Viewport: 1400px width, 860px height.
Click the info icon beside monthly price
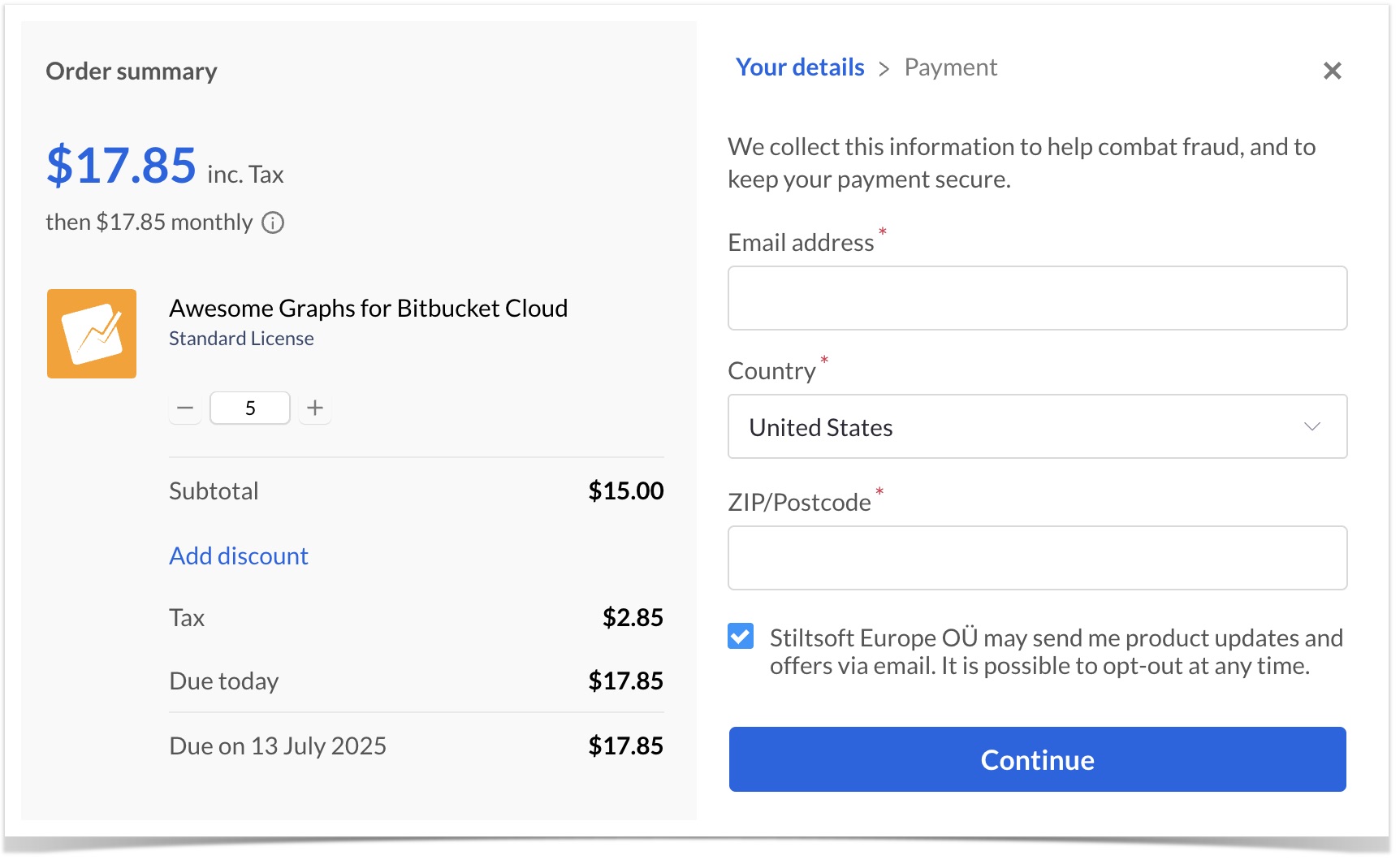(x=273, y=223)
